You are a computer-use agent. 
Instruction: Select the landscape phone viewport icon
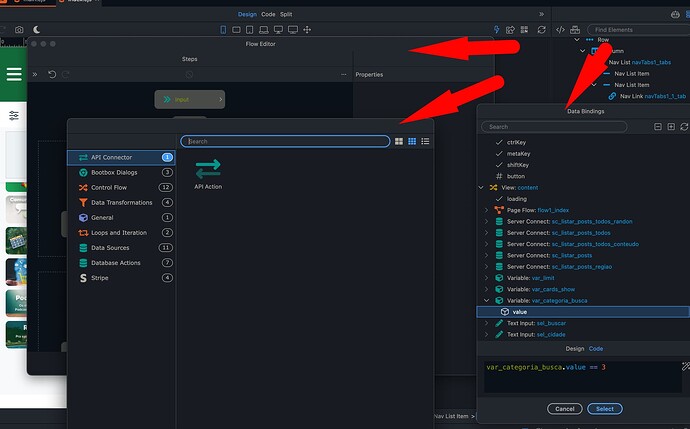[236, 29]
